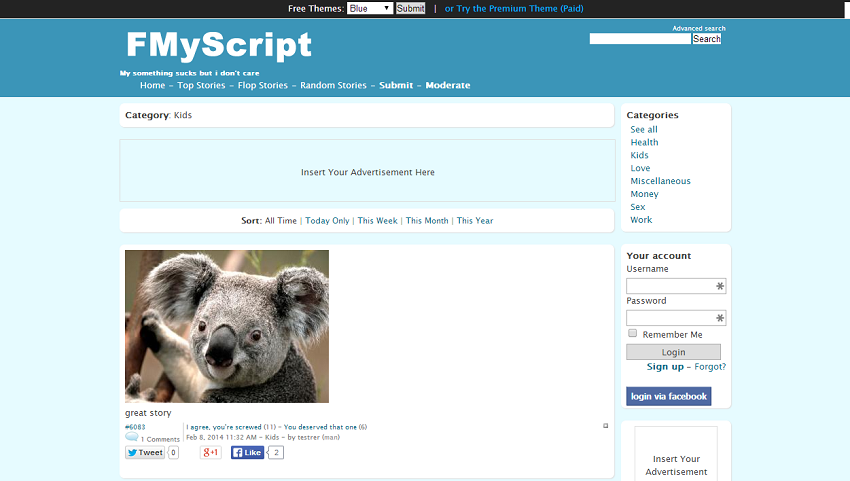Click into the search text field
Screen dimensions: 850x481
click(640, 39)
